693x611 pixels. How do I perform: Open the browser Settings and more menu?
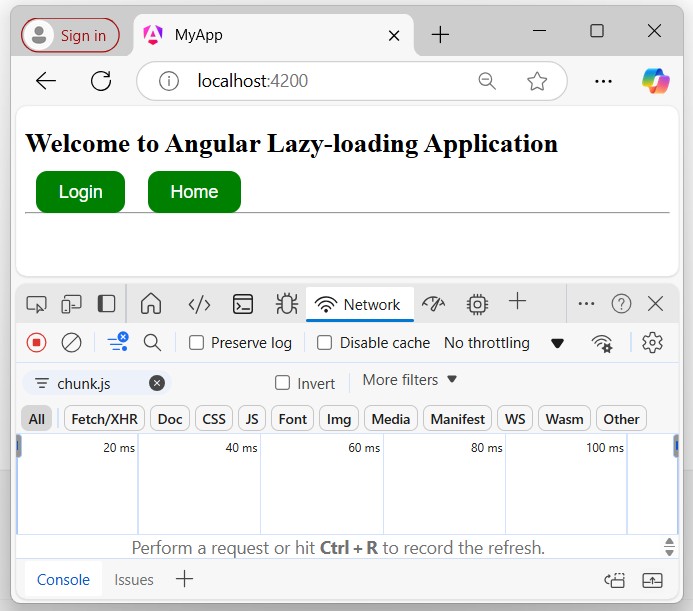click(x=603, y=82)
